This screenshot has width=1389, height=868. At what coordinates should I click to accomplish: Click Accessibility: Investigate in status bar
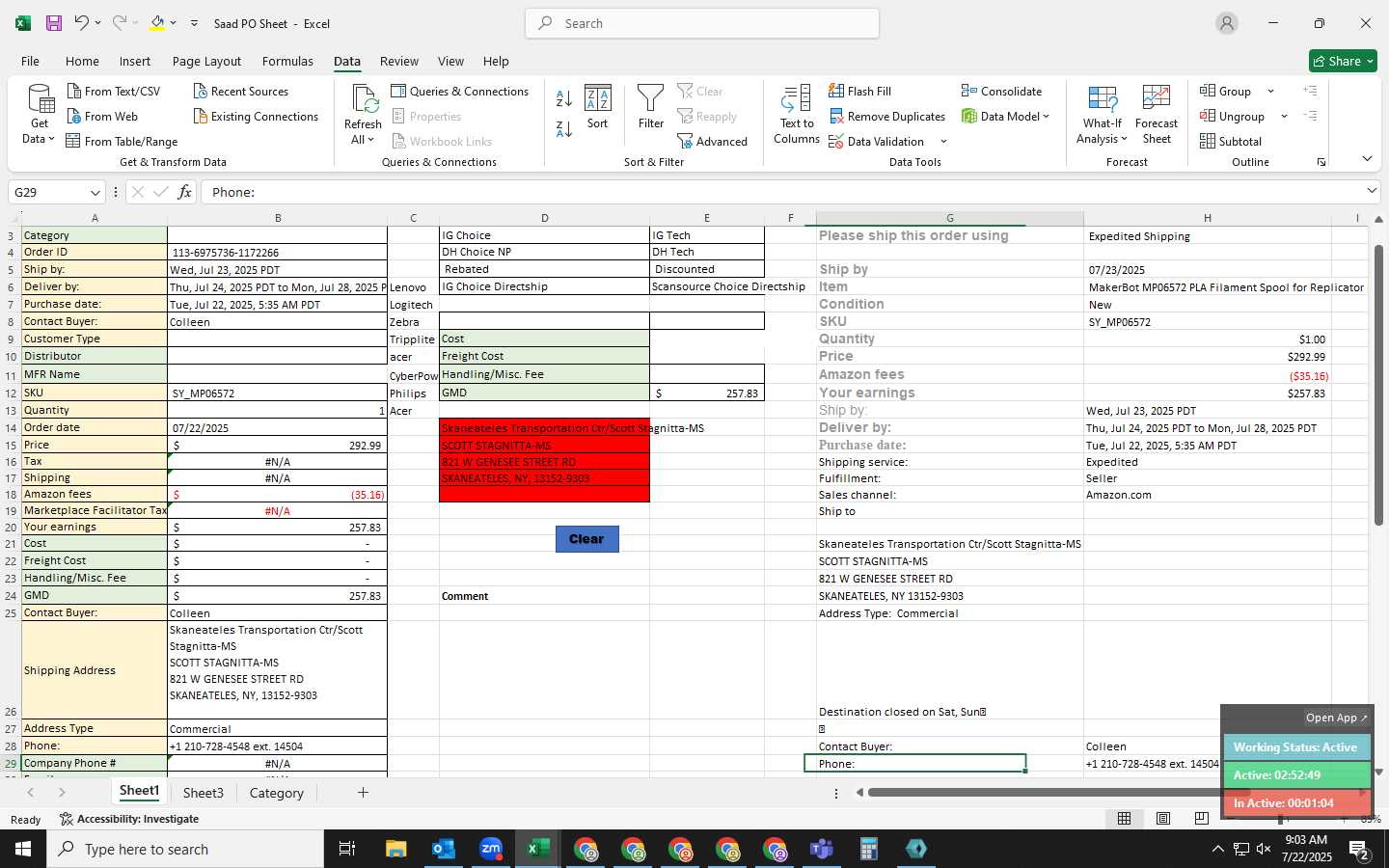(x=128, y=819)
